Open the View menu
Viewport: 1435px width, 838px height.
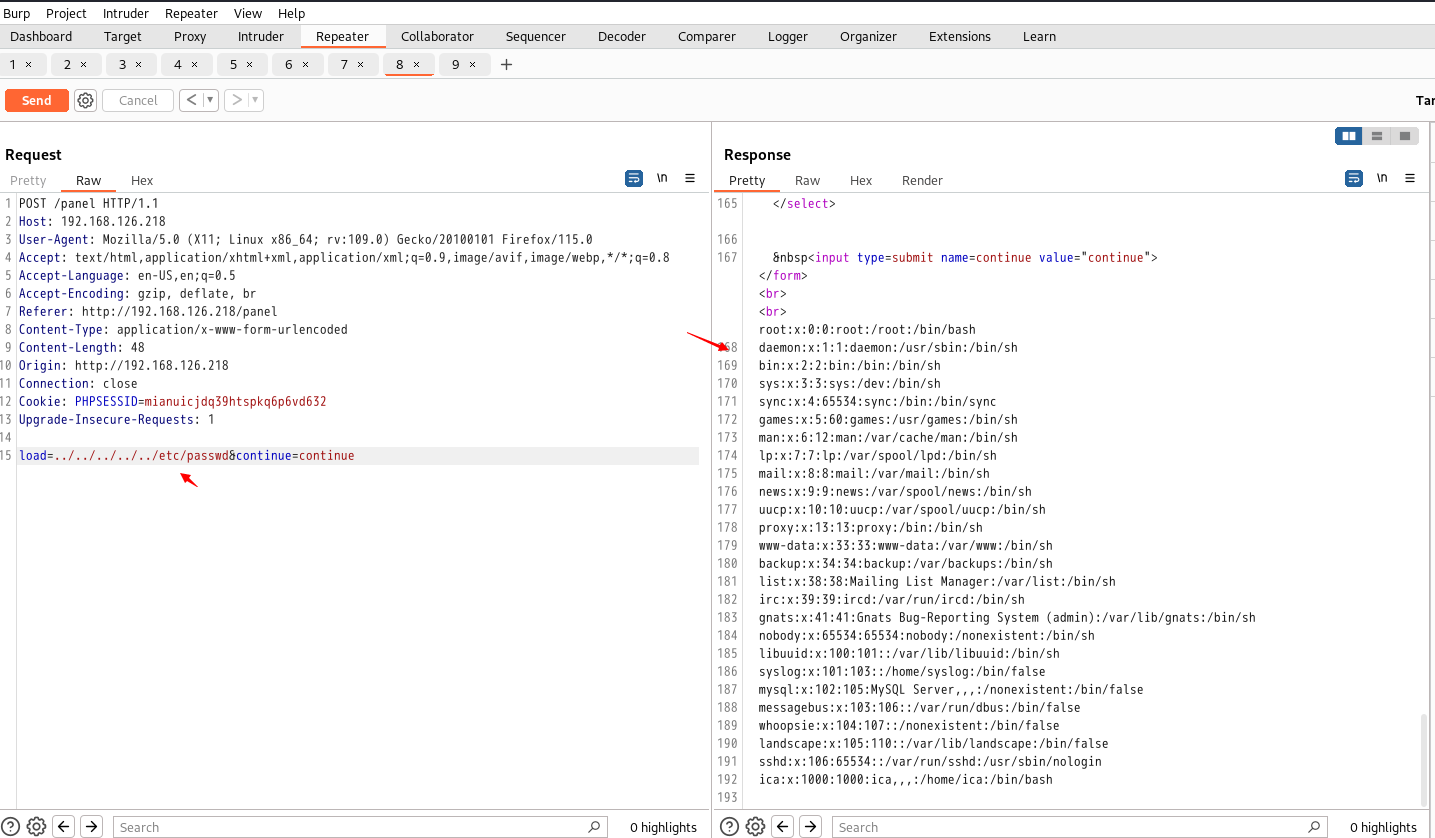click(248, 13)
